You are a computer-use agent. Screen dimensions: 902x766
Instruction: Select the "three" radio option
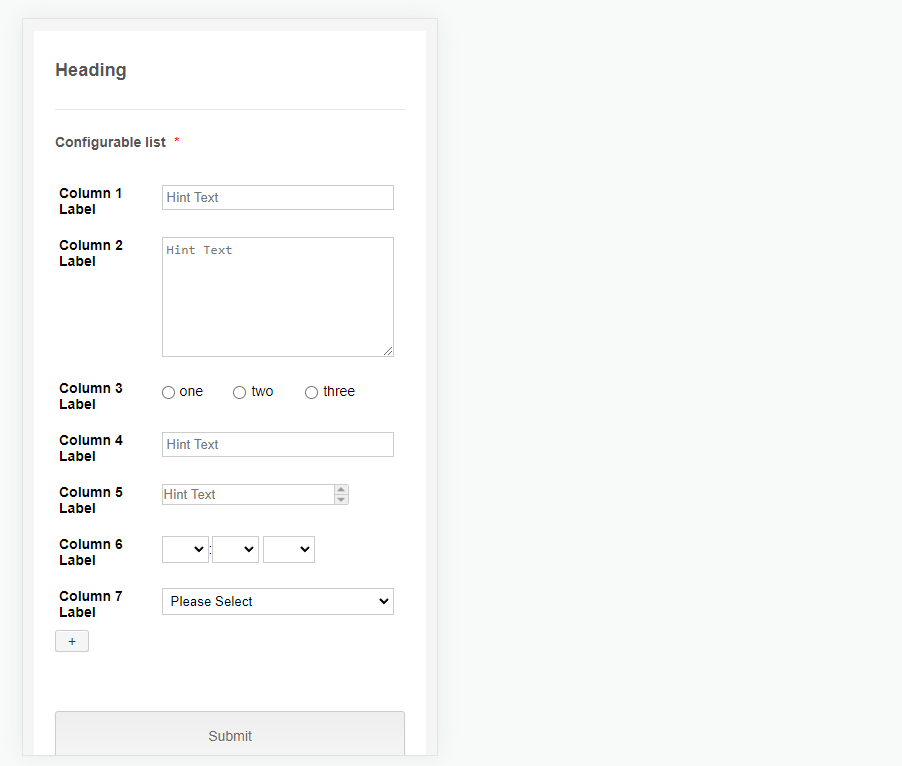point(311,392)
